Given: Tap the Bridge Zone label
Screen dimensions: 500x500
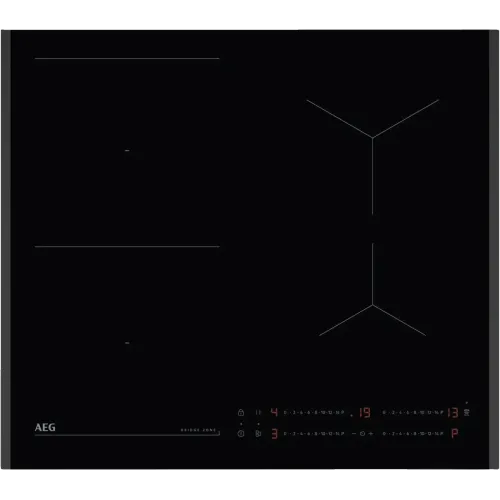Looking at the screenshot, I should click(x=199, y=430).
